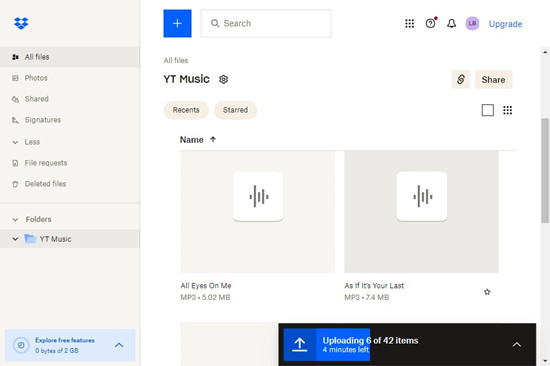Viewport: 550px width, 366px height.
Task: Click the Uploading 6 of 42 items progress bar
Action: point(407,345)
